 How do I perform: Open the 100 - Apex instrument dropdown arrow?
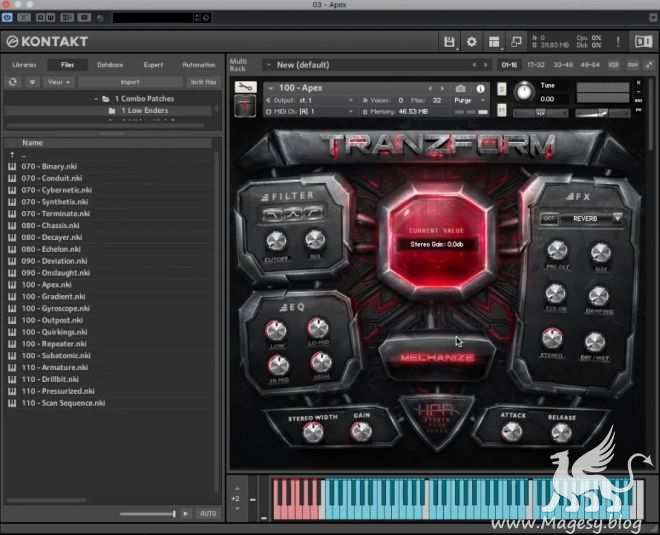271,88
